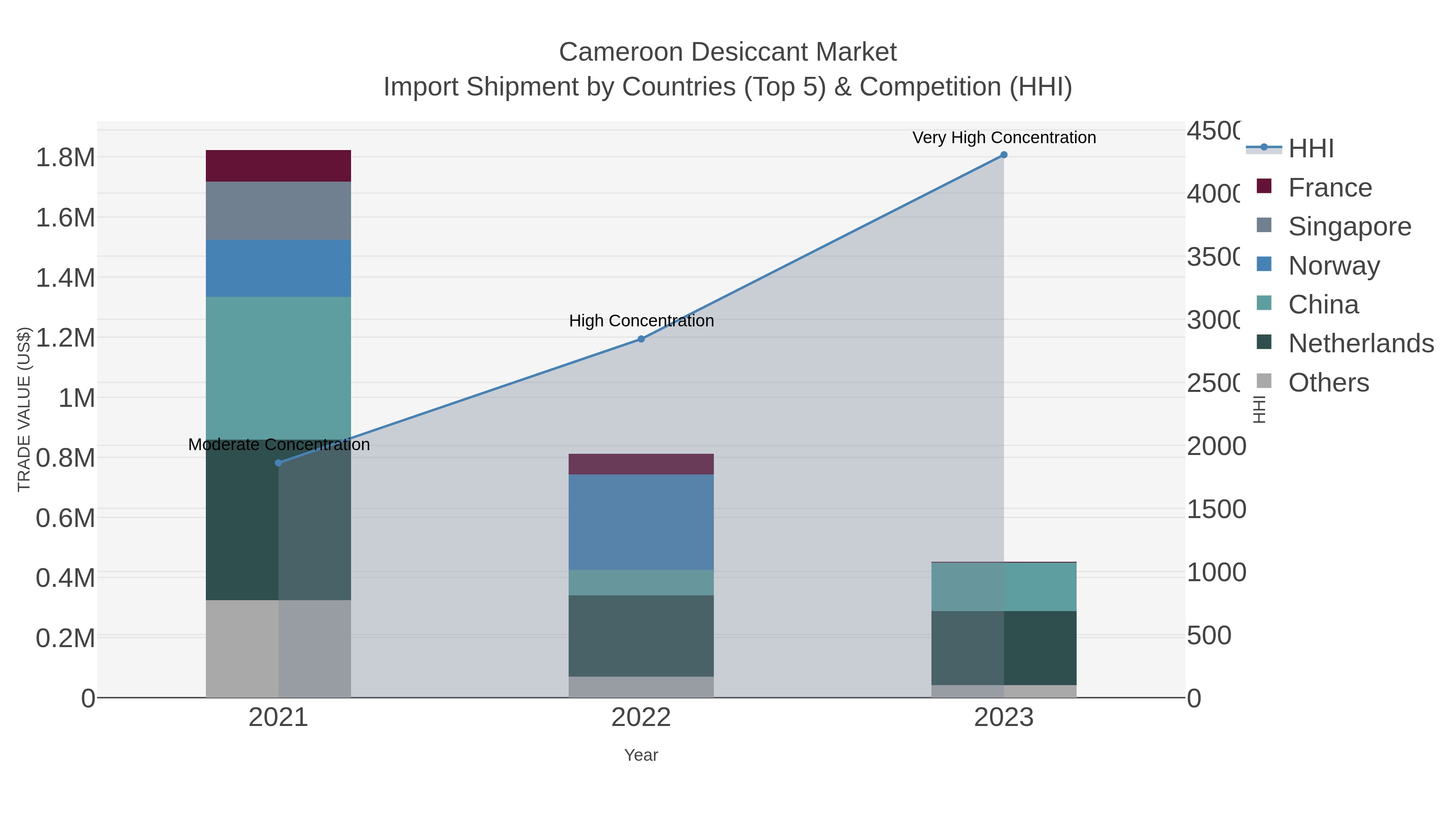Click the 2000 tick on the HHI axis

1216,446
